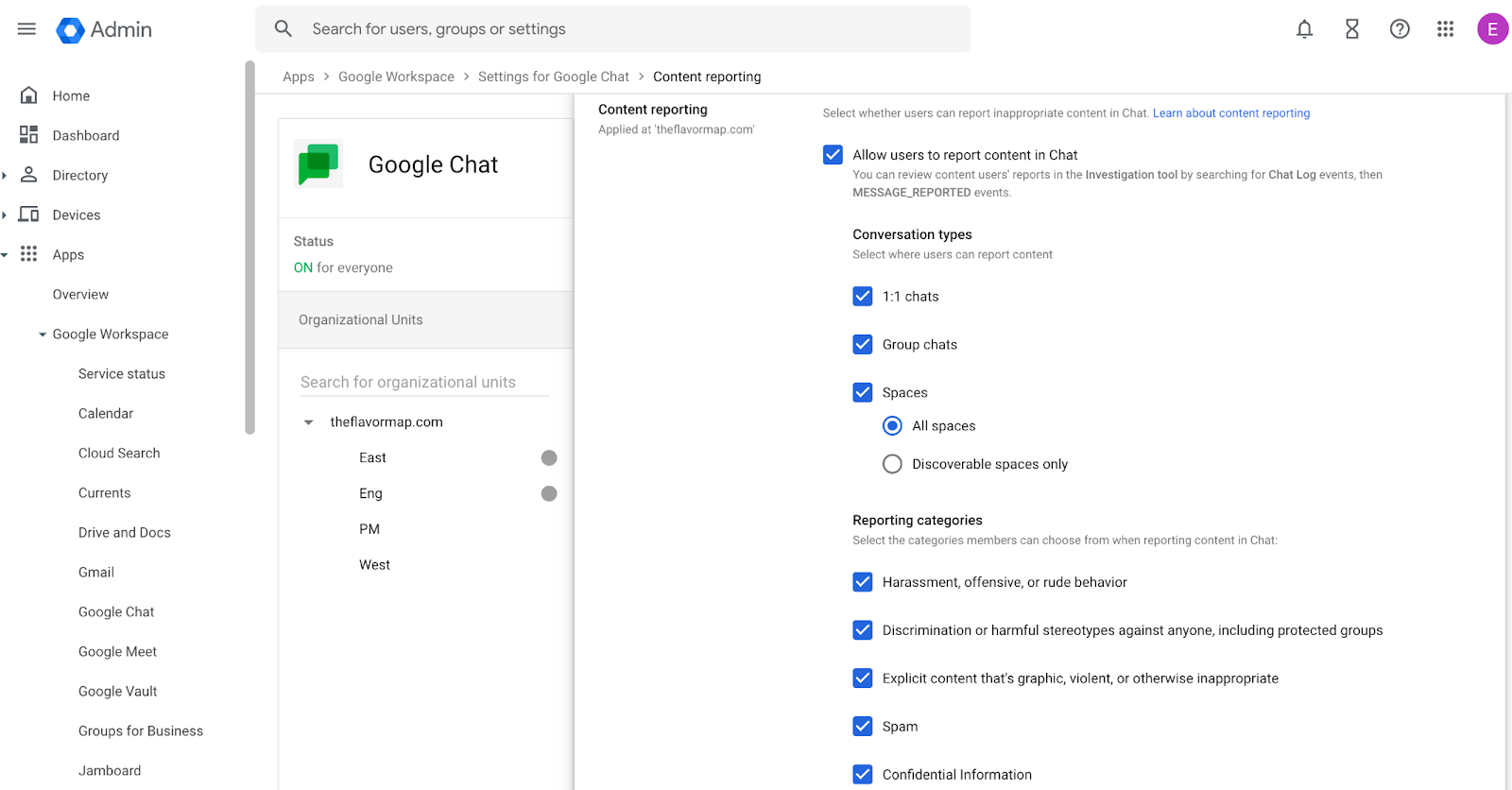Click the Dashboard icon in sidebar
This screenshot has height=790, width=1512.
click(x=29, y=135)
